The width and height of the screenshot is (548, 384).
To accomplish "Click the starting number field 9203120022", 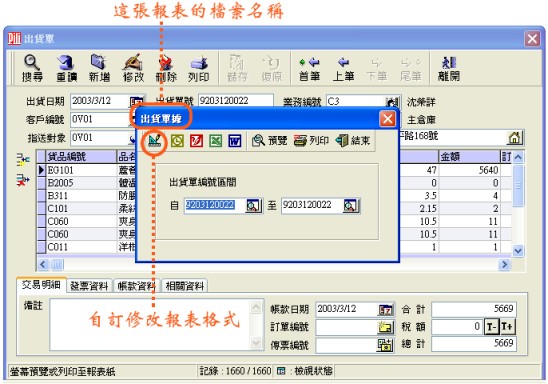I will pos(215,205).
